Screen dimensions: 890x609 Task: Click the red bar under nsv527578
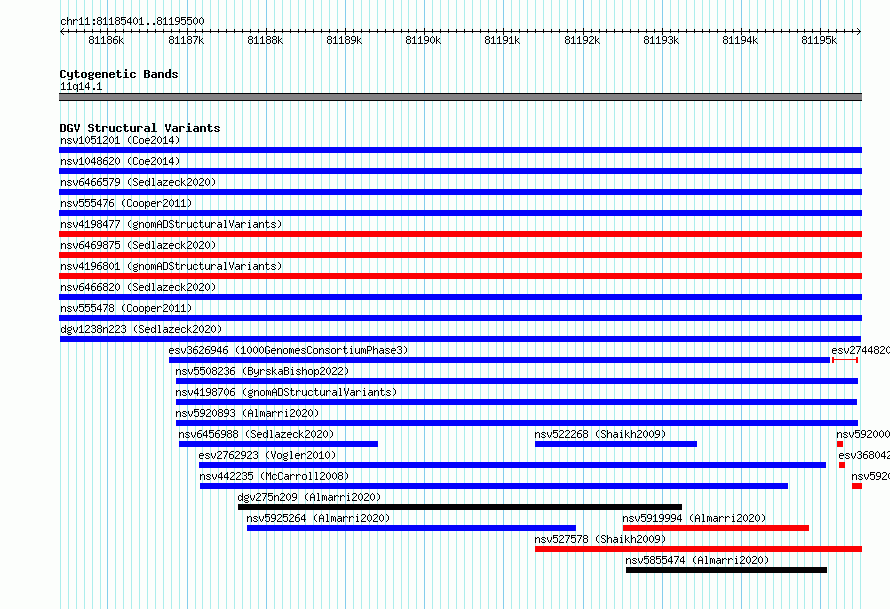click(698, 549)
